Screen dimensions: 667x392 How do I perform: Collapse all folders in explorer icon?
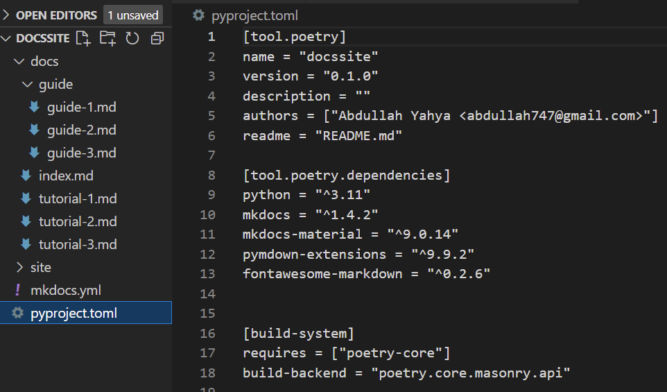[157, 38]
